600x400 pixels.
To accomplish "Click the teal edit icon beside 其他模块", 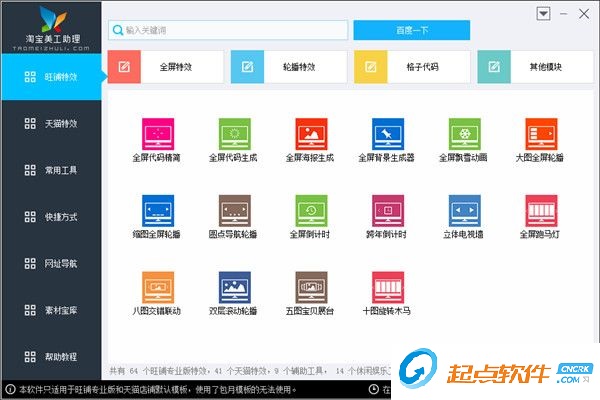I will [x=494, y=67].
